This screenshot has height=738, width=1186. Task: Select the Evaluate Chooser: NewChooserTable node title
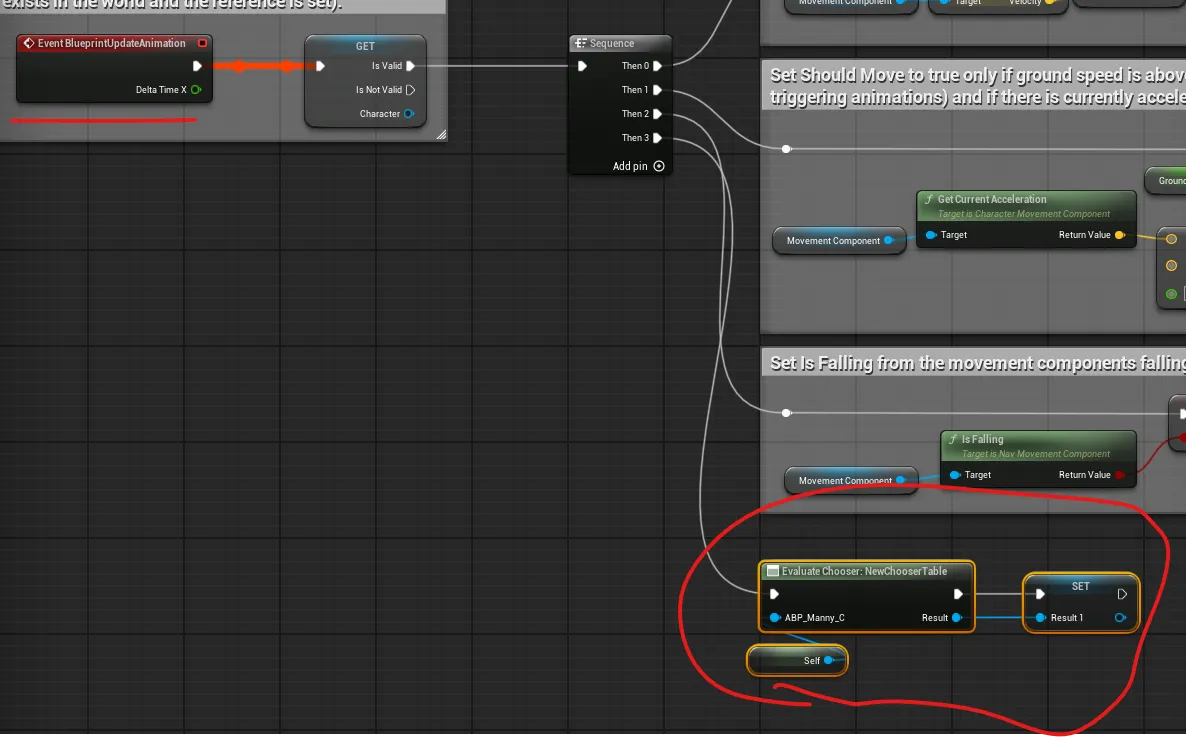[864, 571]
